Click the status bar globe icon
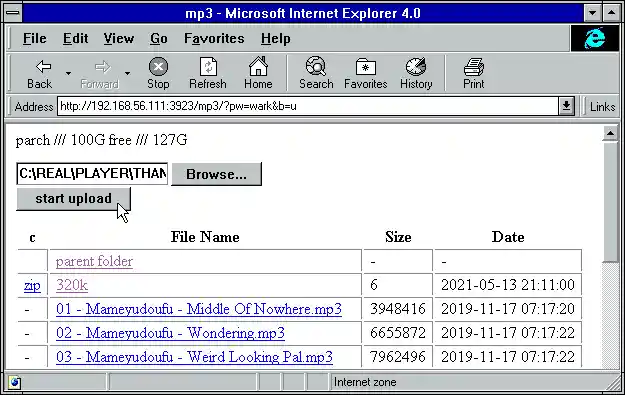 15,382
